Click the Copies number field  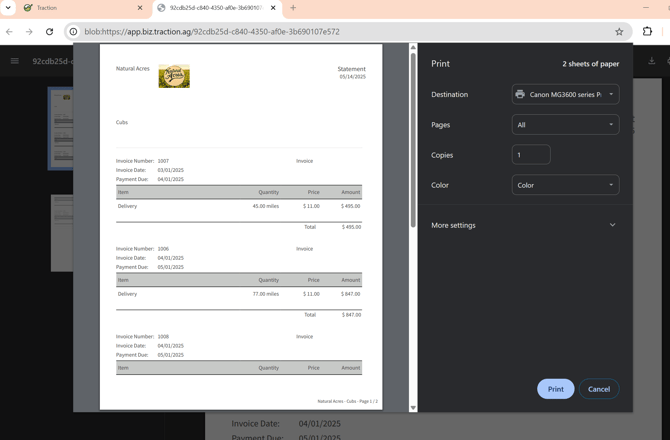click(531, 155)
